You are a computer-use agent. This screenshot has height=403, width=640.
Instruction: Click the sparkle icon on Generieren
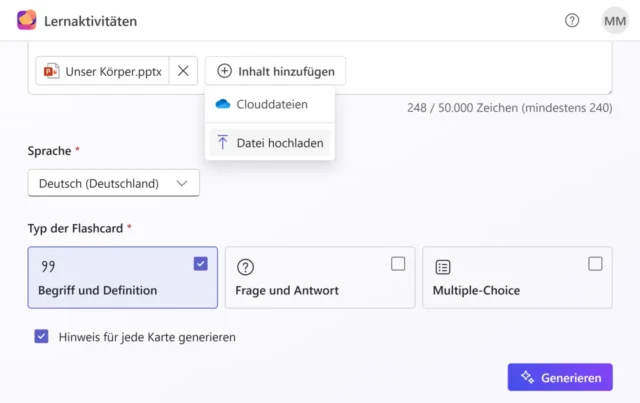527,377
